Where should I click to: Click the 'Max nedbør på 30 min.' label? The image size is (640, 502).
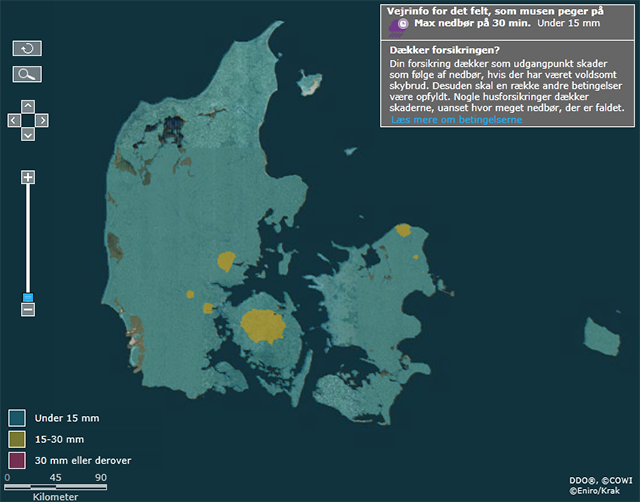(472, 23)
